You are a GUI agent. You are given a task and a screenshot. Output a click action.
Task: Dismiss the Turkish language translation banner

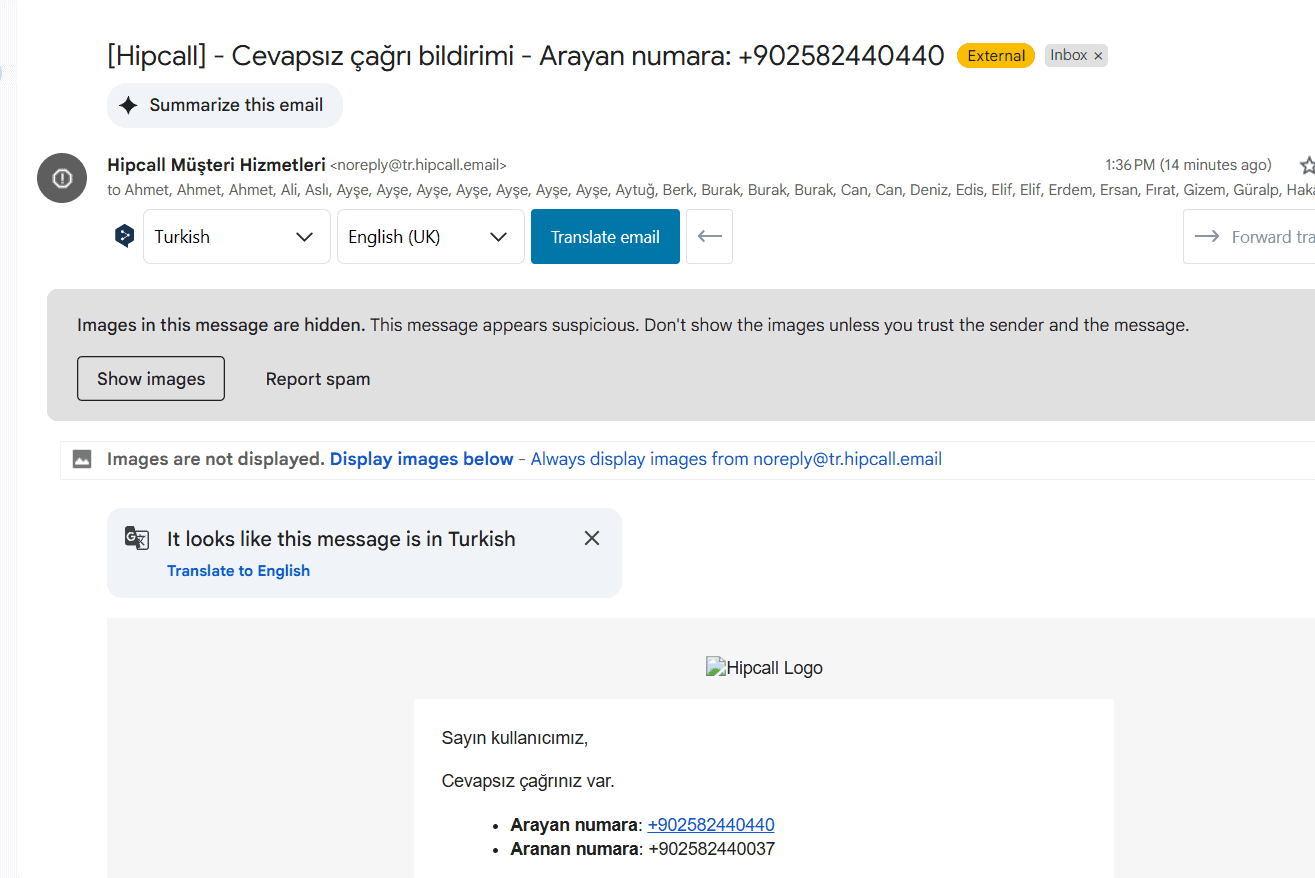592,538
